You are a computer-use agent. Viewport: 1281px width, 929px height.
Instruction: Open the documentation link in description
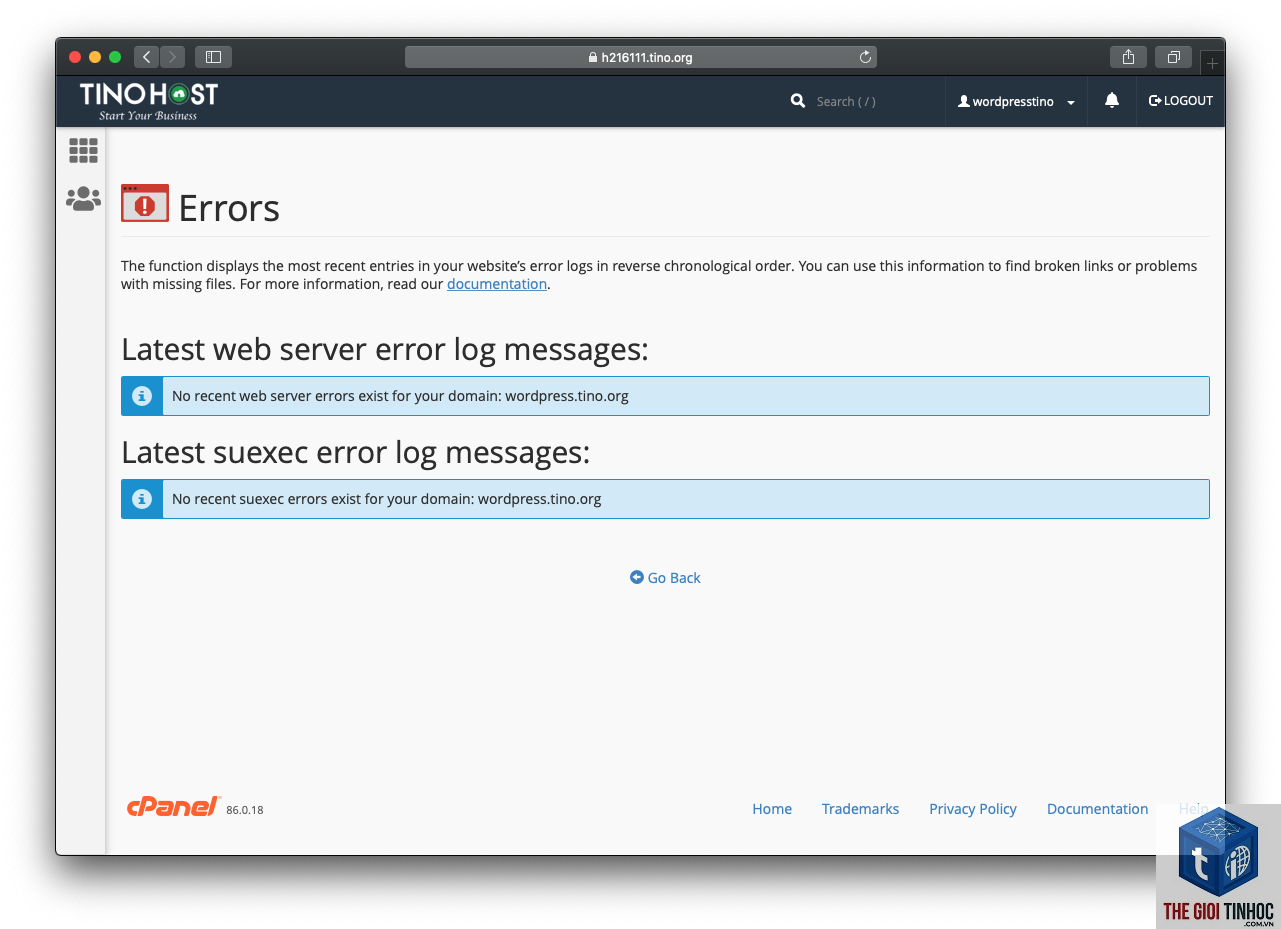[497, 284]
